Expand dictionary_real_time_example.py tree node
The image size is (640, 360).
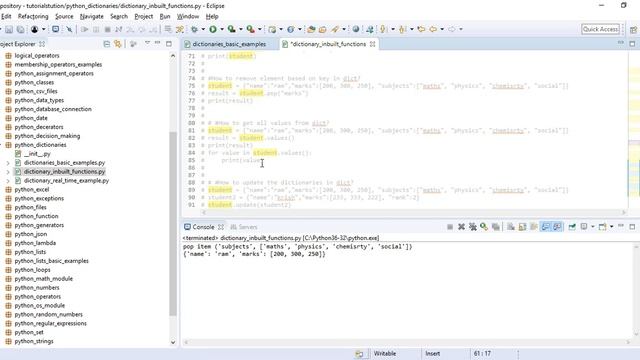8,181
